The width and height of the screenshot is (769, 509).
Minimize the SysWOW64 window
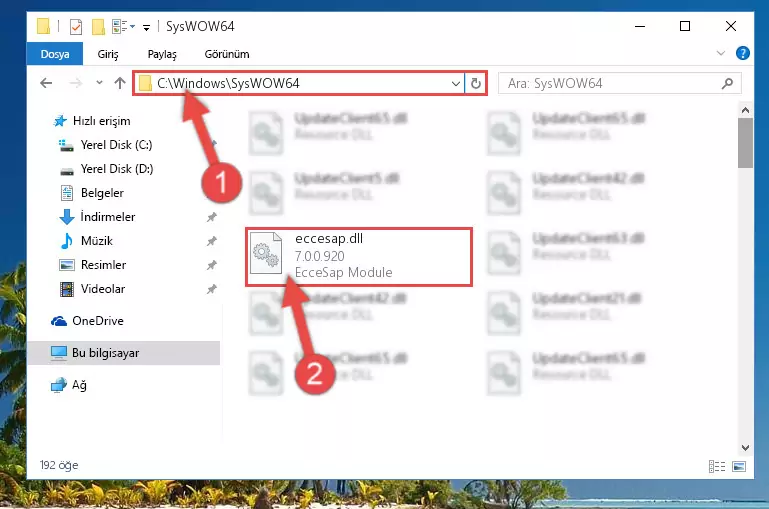point(640,26)
